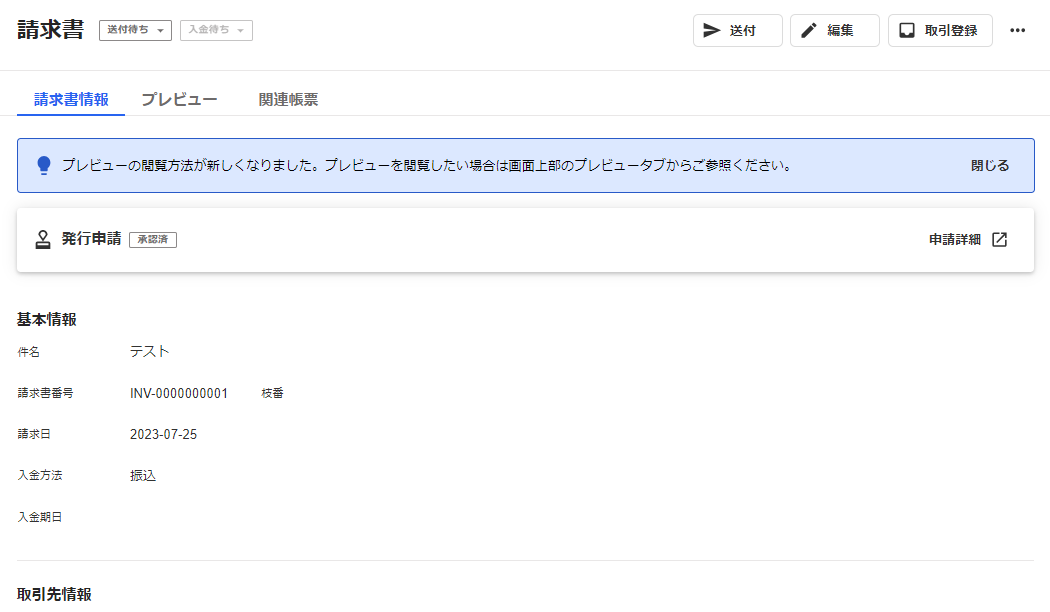Click the 入金期日 field label

tap(40, 517)
